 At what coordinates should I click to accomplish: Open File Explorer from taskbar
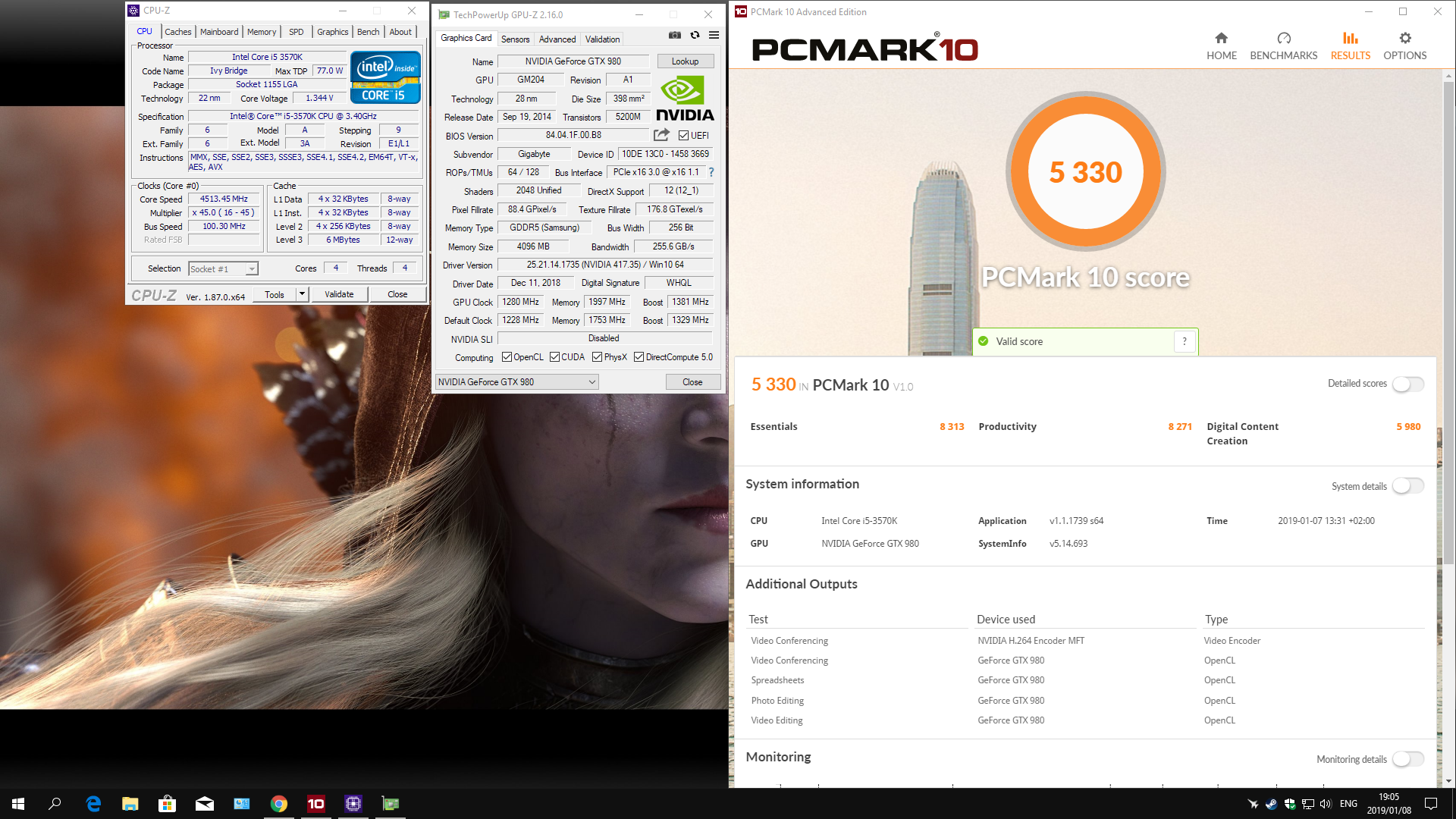[130, 804]
